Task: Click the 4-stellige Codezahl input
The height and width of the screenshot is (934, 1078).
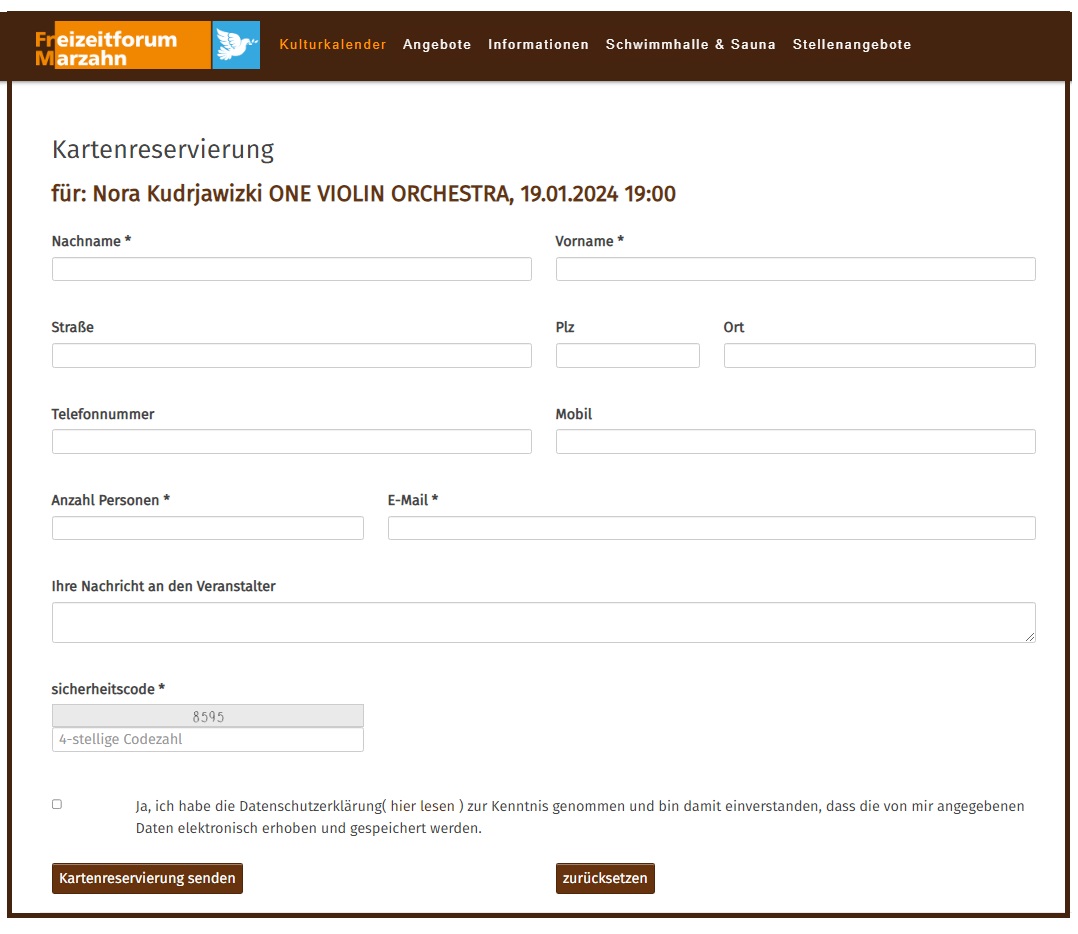Action: pos(208,740)
